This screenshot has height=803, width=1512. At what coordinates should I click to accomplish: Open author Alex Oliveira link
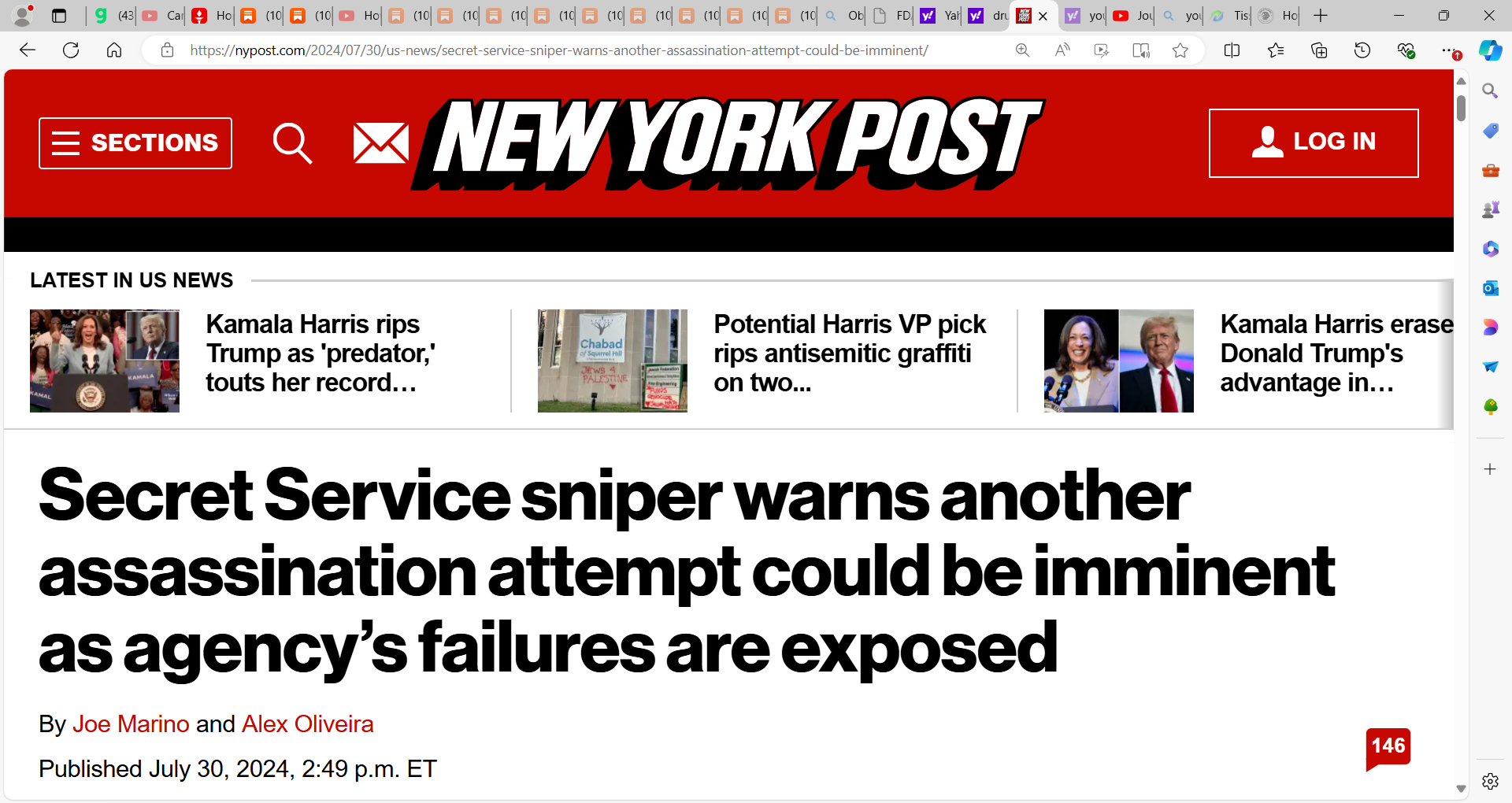tap(307, 723)
